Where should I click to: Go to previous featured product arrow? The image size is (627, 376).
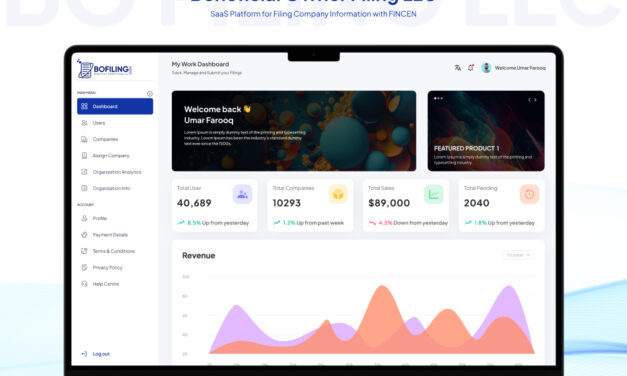pos(530,100)
